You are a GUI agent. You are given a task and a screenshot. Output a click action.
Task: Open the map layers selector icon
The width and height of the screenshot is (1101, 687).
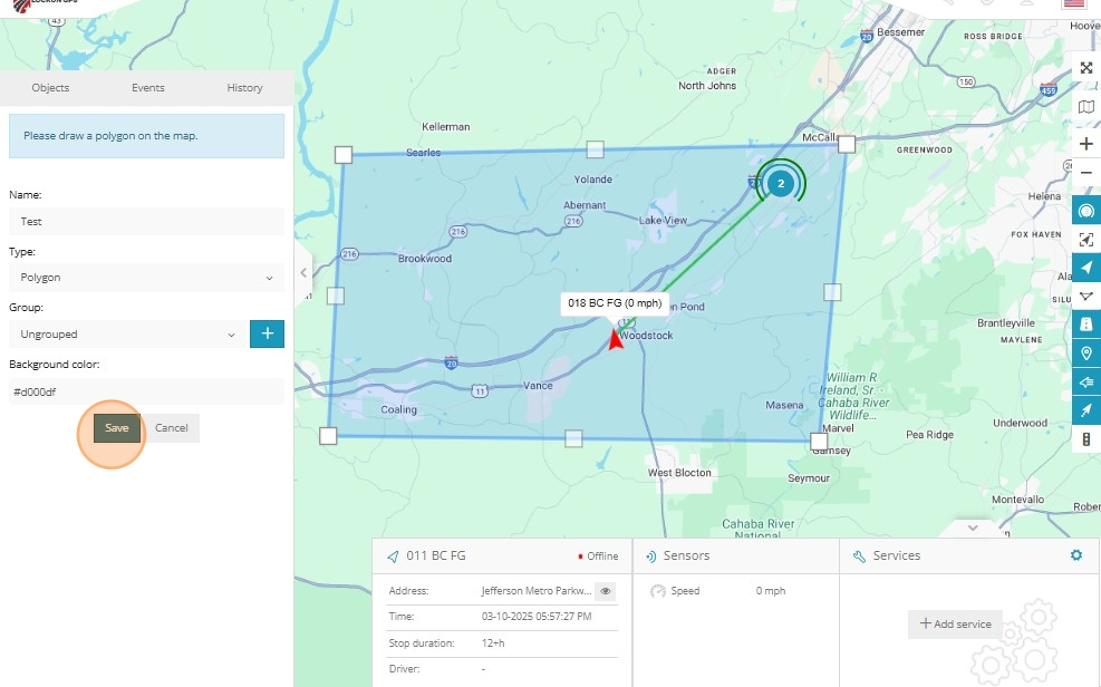1086,107
